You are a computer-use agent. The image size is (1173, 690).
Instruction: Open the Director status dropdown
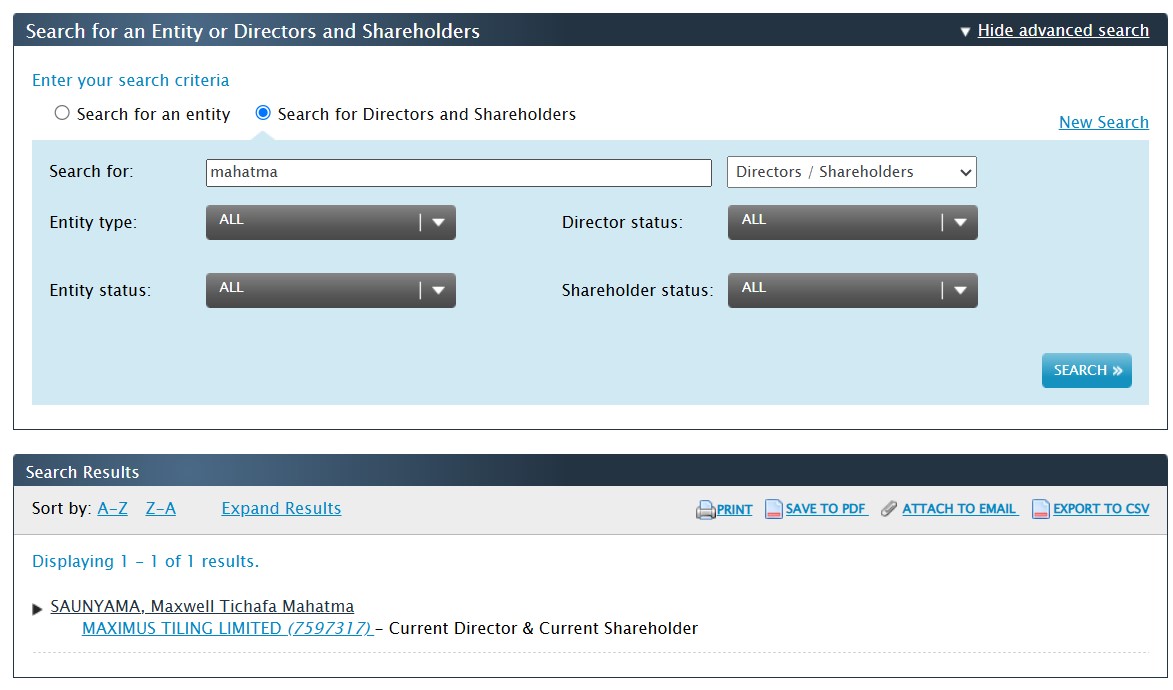click(x=852, y=222)
